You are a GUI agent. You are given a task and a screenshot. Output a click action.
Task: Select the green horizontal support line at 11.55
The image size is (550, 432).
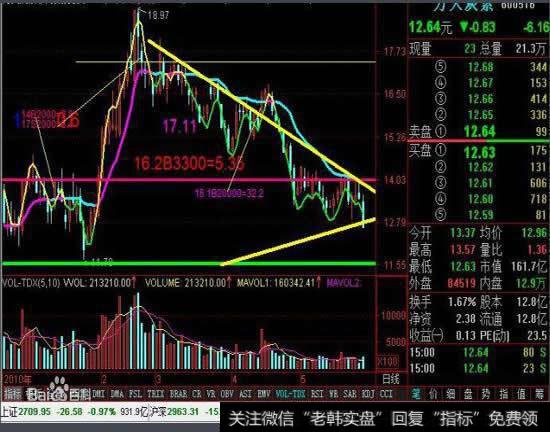(x=189, y=264)
